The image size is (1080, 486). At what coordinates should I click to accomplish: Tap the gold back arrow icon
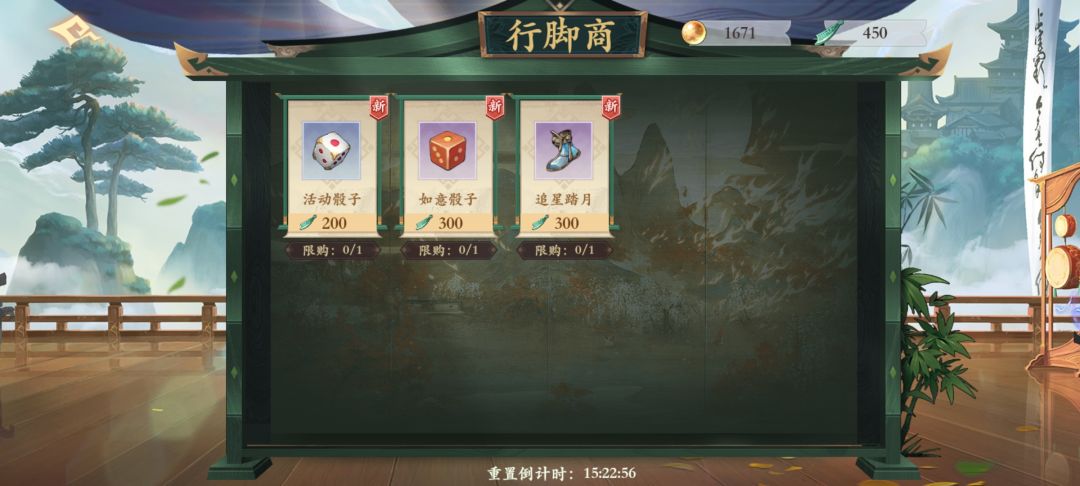(x=72, y=29)
